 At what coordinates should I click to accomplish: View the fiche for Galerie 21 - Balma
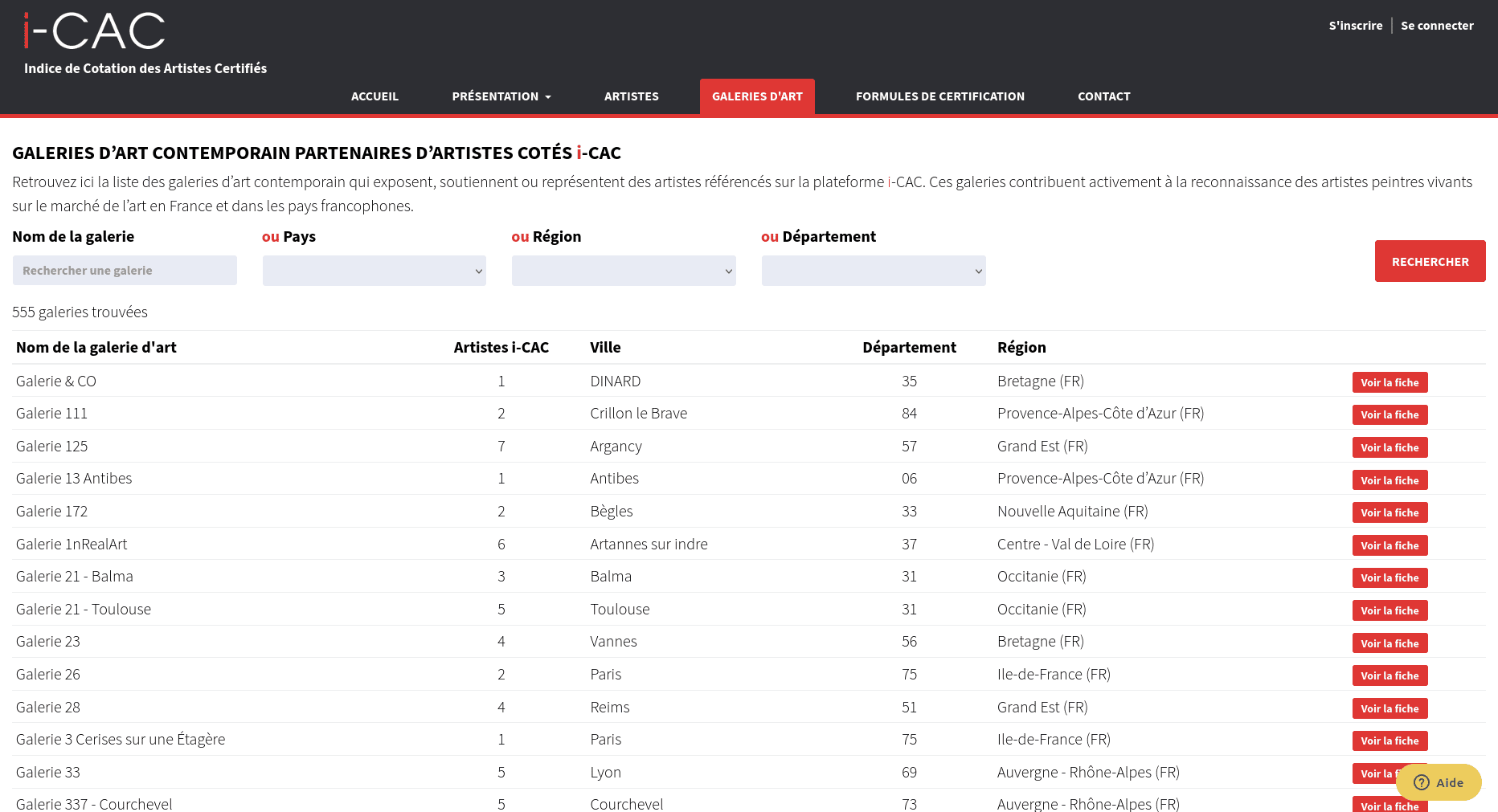click(x=1390, y=577)
